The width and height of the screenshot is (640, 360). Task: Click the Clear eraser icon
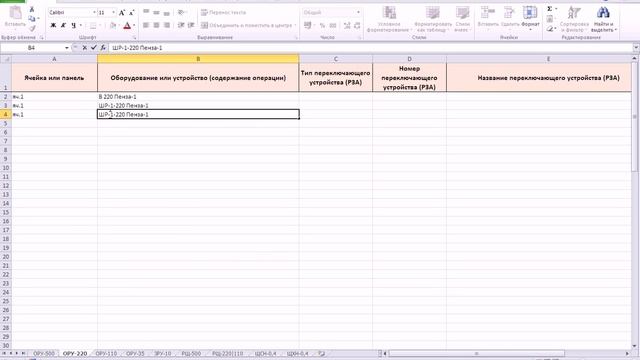[550, 29]
